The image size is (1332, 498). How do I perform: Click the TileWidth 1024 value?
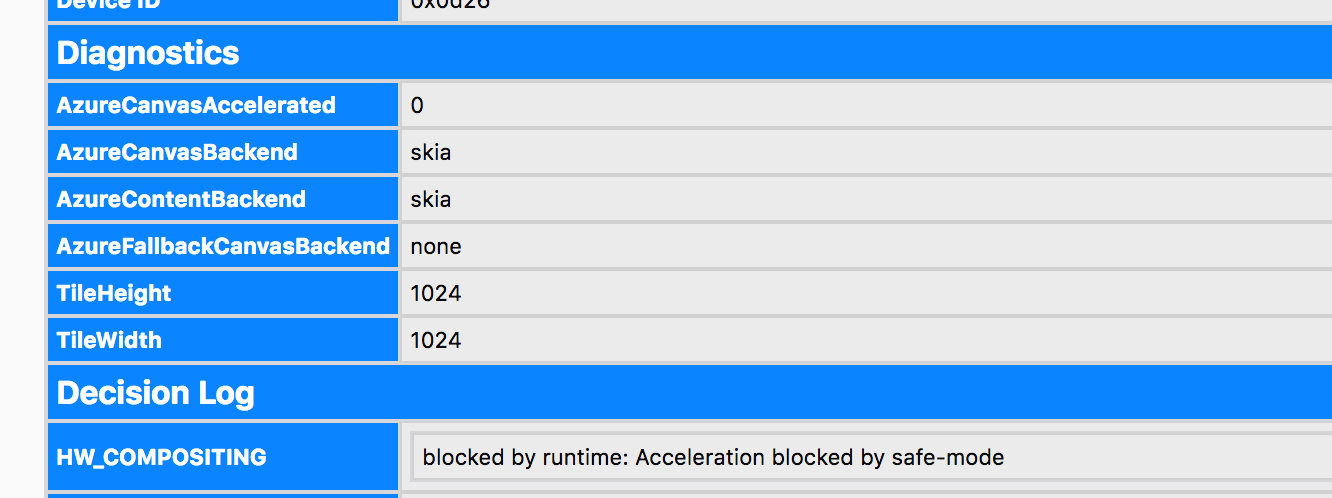click(436, 340)
